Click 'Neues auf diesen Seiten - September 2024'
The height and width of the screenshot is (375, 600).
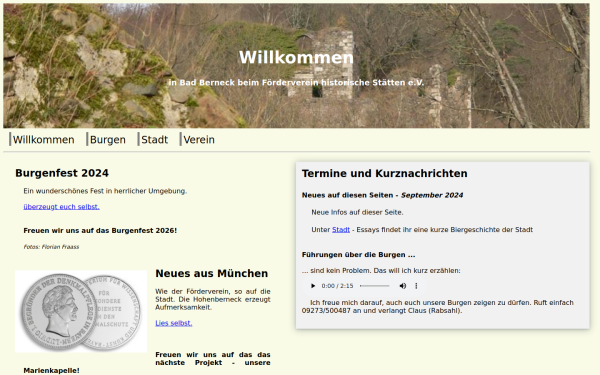[382, 195]
